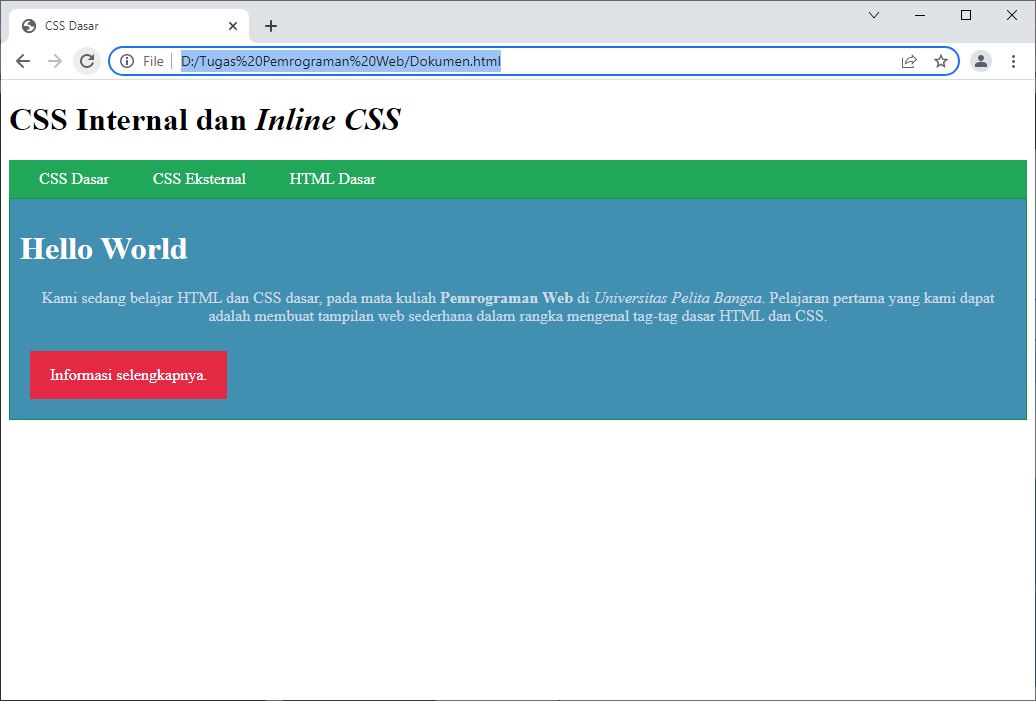This screenshot has height=701, width=1036.
Task: Open the three-dot browser menu
Action: [x=1015, y=61]
